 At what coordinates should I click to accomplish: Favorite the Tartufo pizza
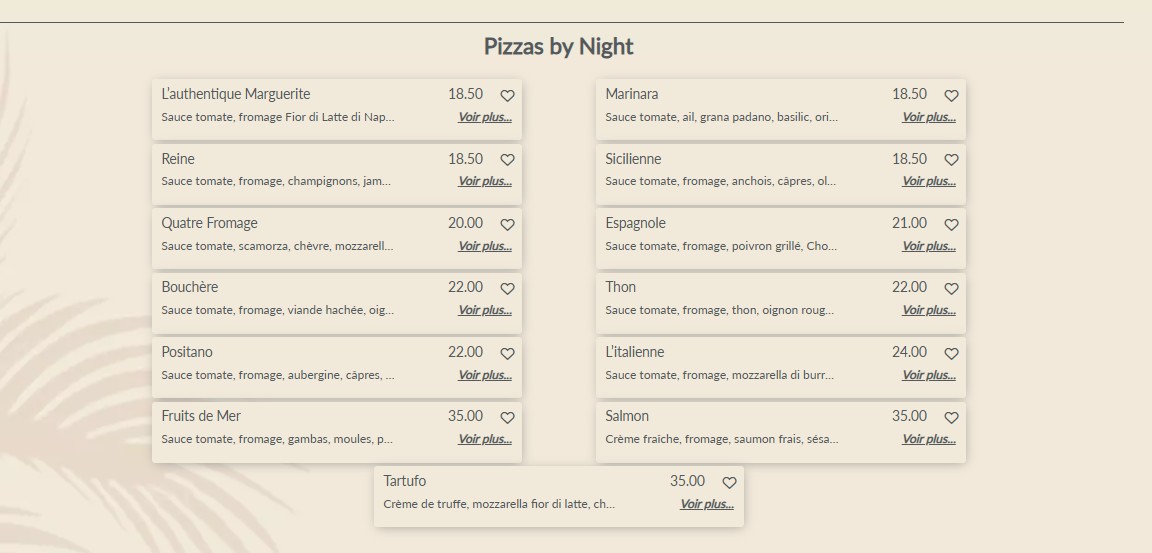click(x=729, y=483)
